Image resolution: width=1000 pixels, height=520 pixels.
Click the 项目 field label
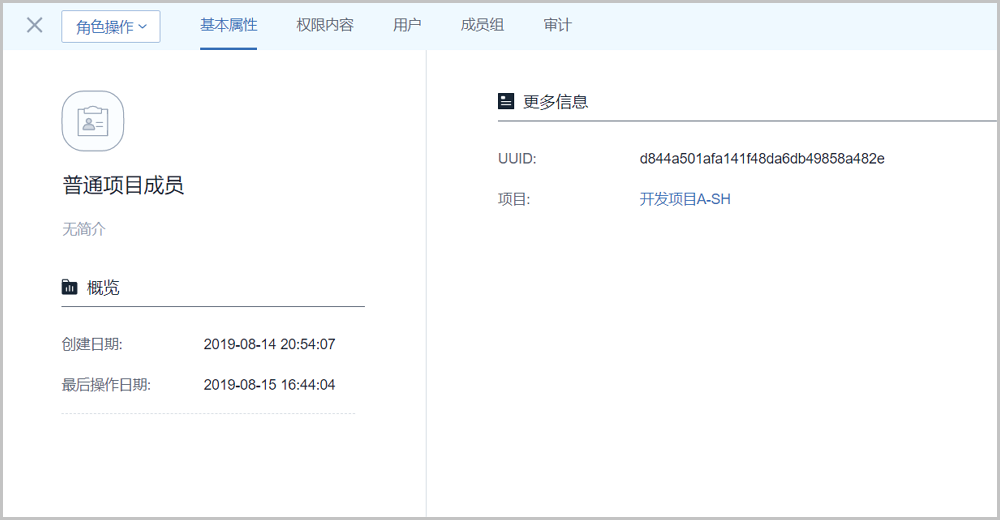tap(513, 199)
